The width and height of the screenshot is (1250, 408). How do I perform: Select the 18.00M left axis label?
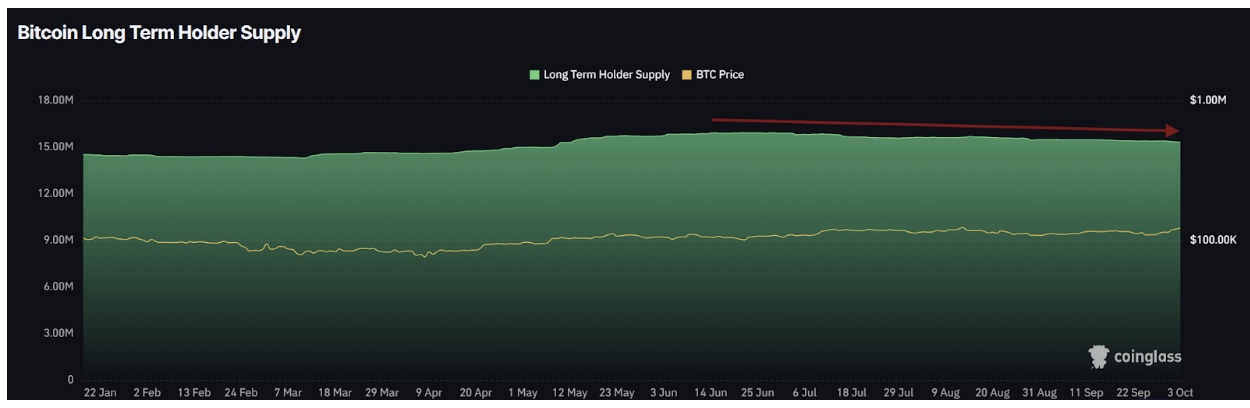[x=56, y=100]
